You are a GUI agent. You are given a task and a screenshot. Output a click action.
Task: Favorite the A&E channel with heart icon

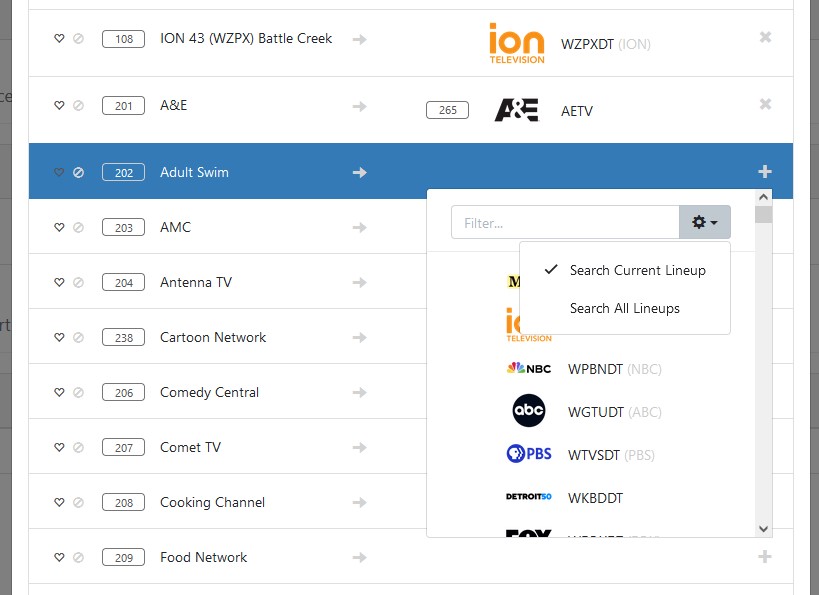click(x=59, y=105)
